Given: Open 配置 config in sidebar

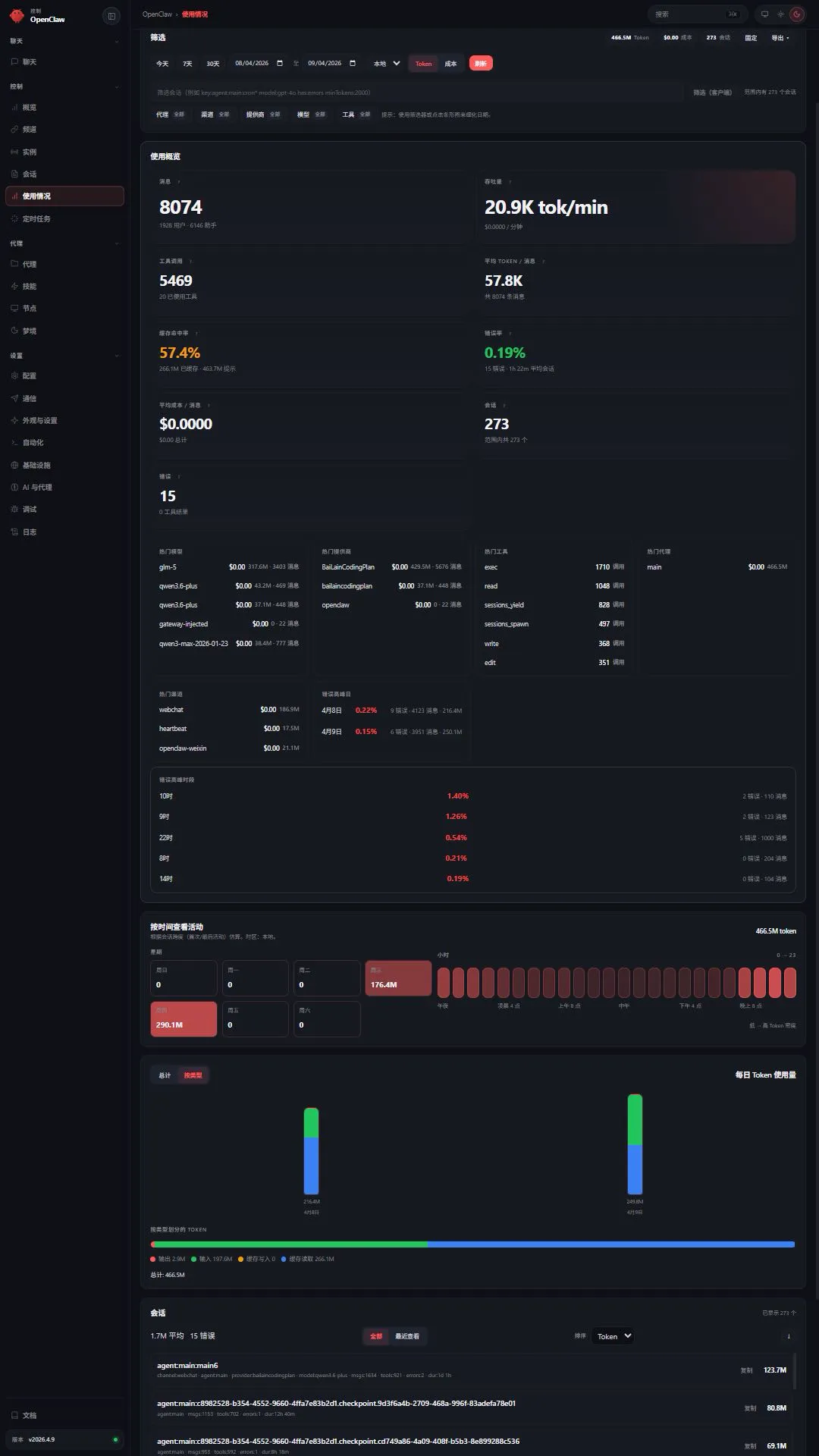Looking at the screenshot, I should pyautogui.click(x=64, y=375).
